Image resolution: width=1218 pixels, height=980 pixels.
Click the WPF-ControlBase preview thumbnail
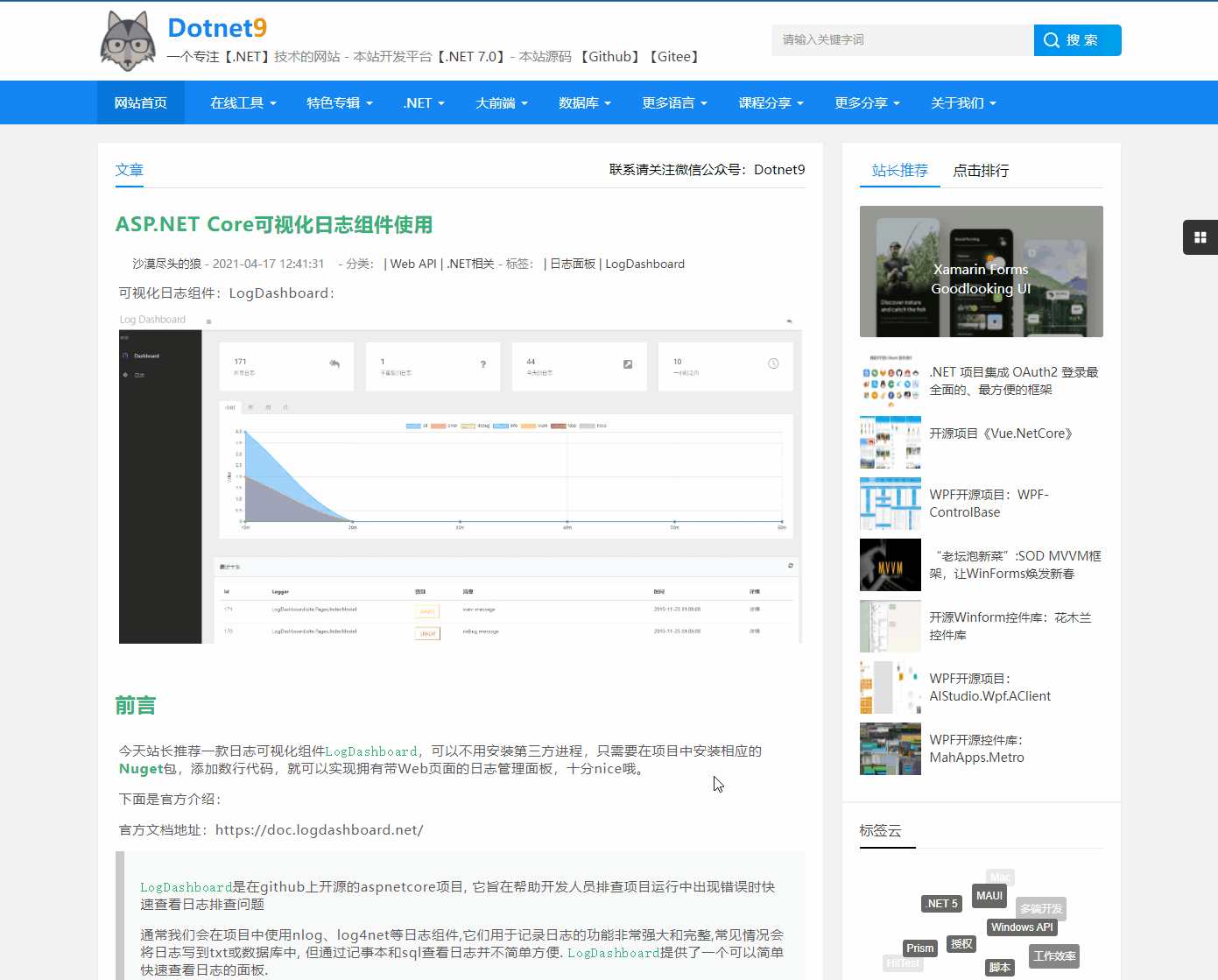[x=890, y=504]
